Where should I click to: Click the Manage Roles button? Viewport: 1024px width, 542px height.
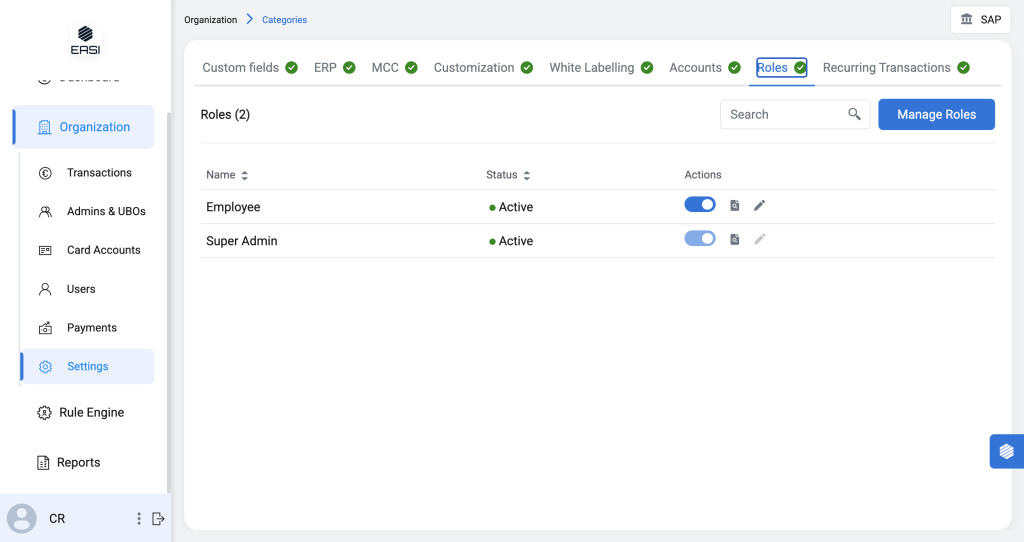pos(936,114)
